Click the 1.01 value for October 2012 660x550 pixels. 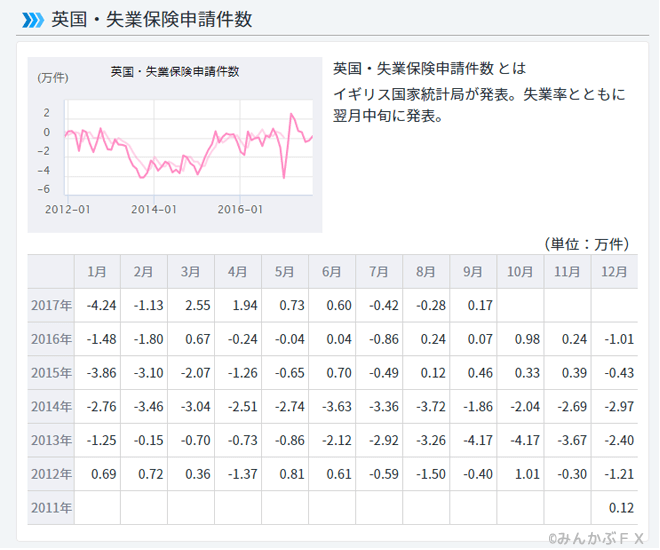527,474
